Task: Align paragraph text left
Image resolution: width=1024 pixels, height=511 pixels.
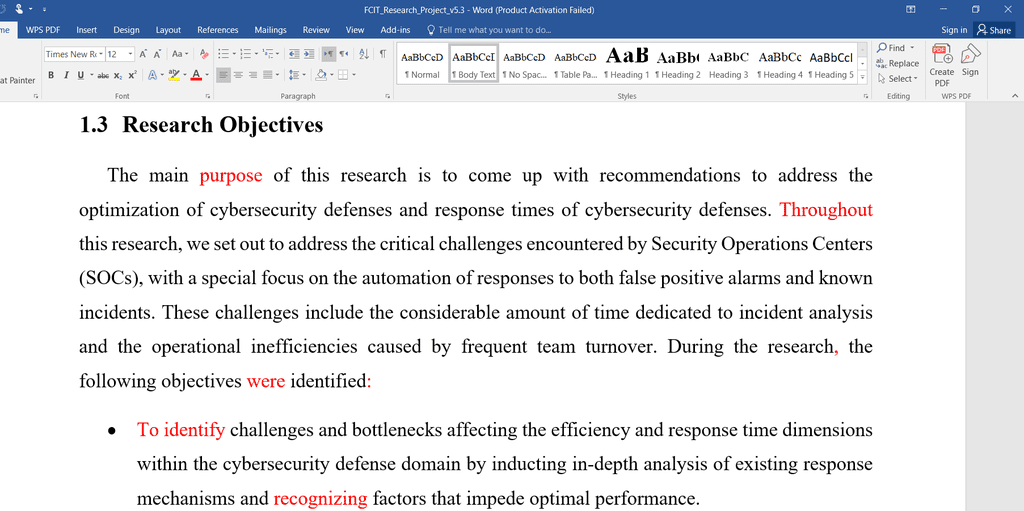Action: pyautogui.click(x=223, y=75)
